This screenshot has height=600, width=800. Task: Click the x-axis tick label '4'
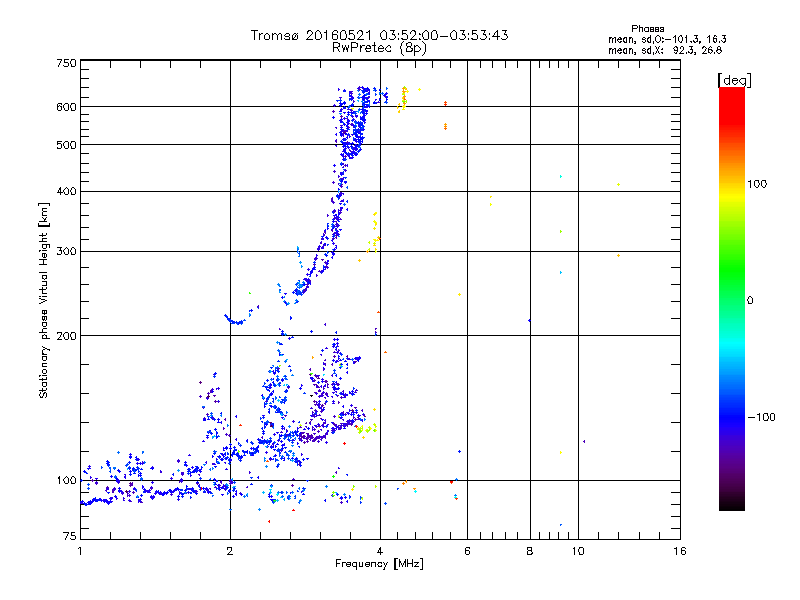(380, 551)
